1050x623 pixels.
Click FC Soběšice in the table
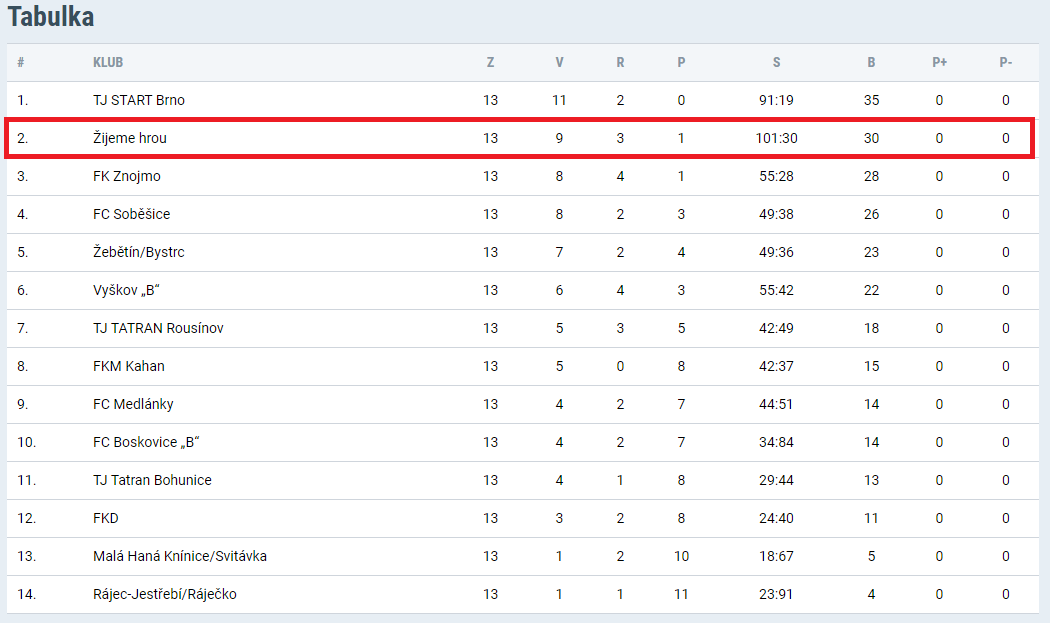point(131,214)
